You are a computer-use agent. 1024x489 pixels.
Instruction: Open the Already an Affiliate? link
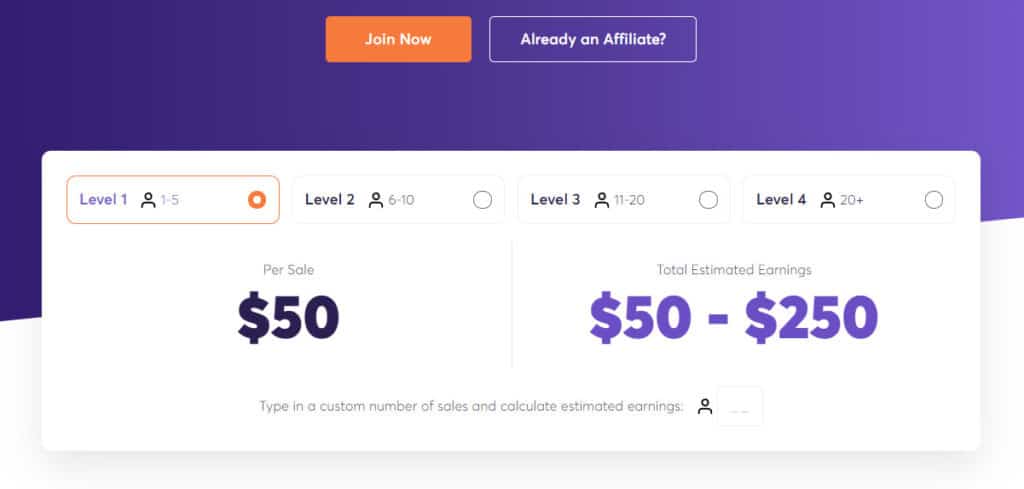coord(593,39)
